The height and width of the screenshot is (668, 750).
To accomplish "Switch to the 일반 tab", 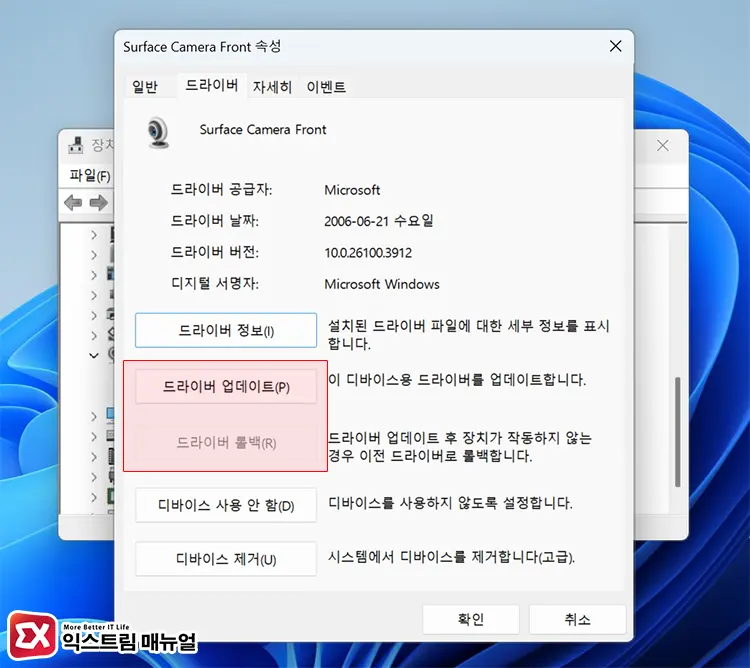I will (145, 87).
